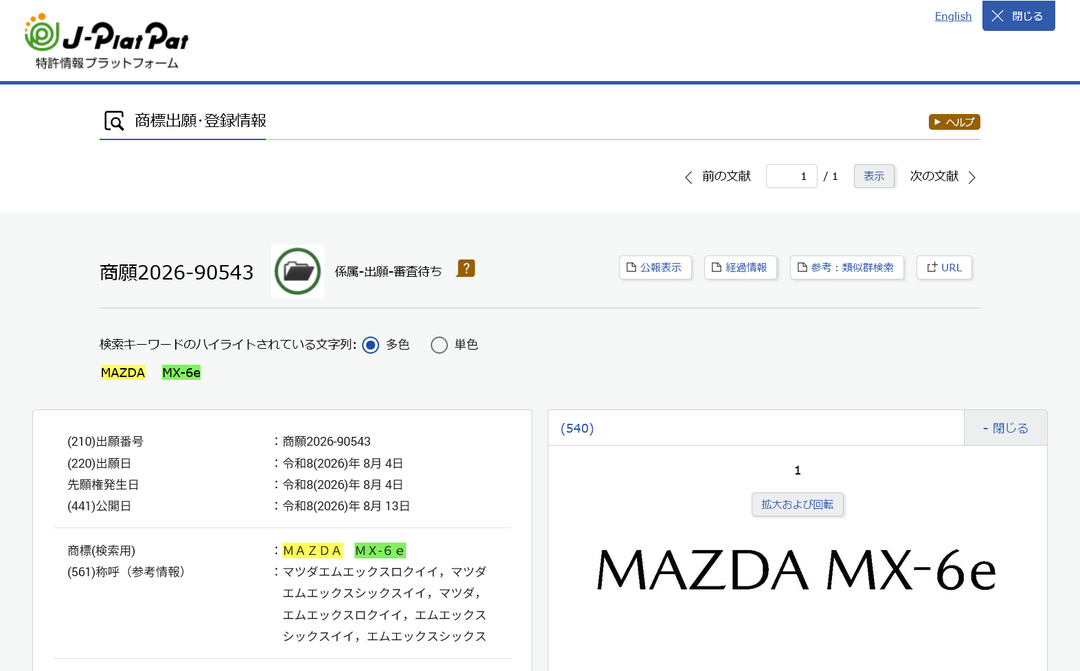Viewport: 1080px width, 671px height.
Task: Click the highlighted MX-6e in 商標(検索用) row
Action: tap(380, 550)
